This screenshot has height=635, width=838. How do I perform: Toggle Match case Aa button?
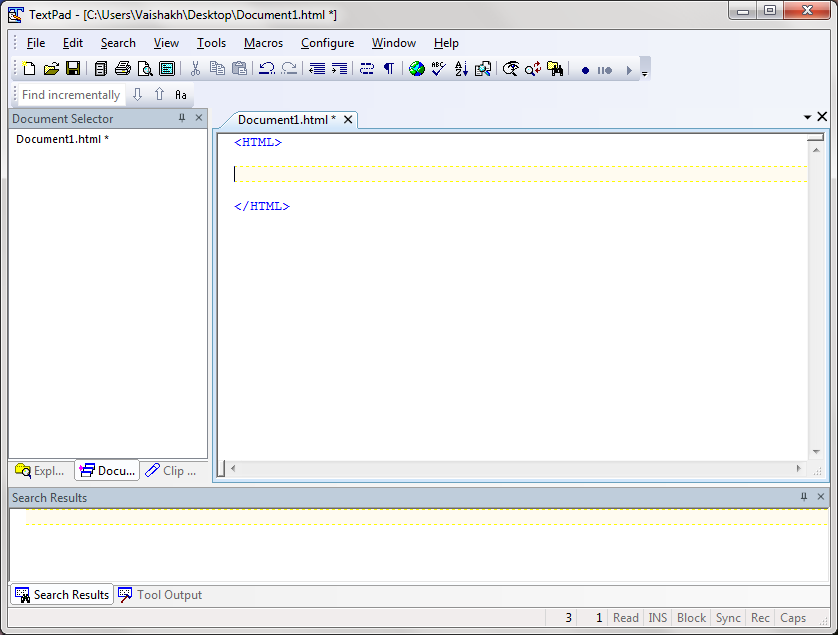(181, 95)
